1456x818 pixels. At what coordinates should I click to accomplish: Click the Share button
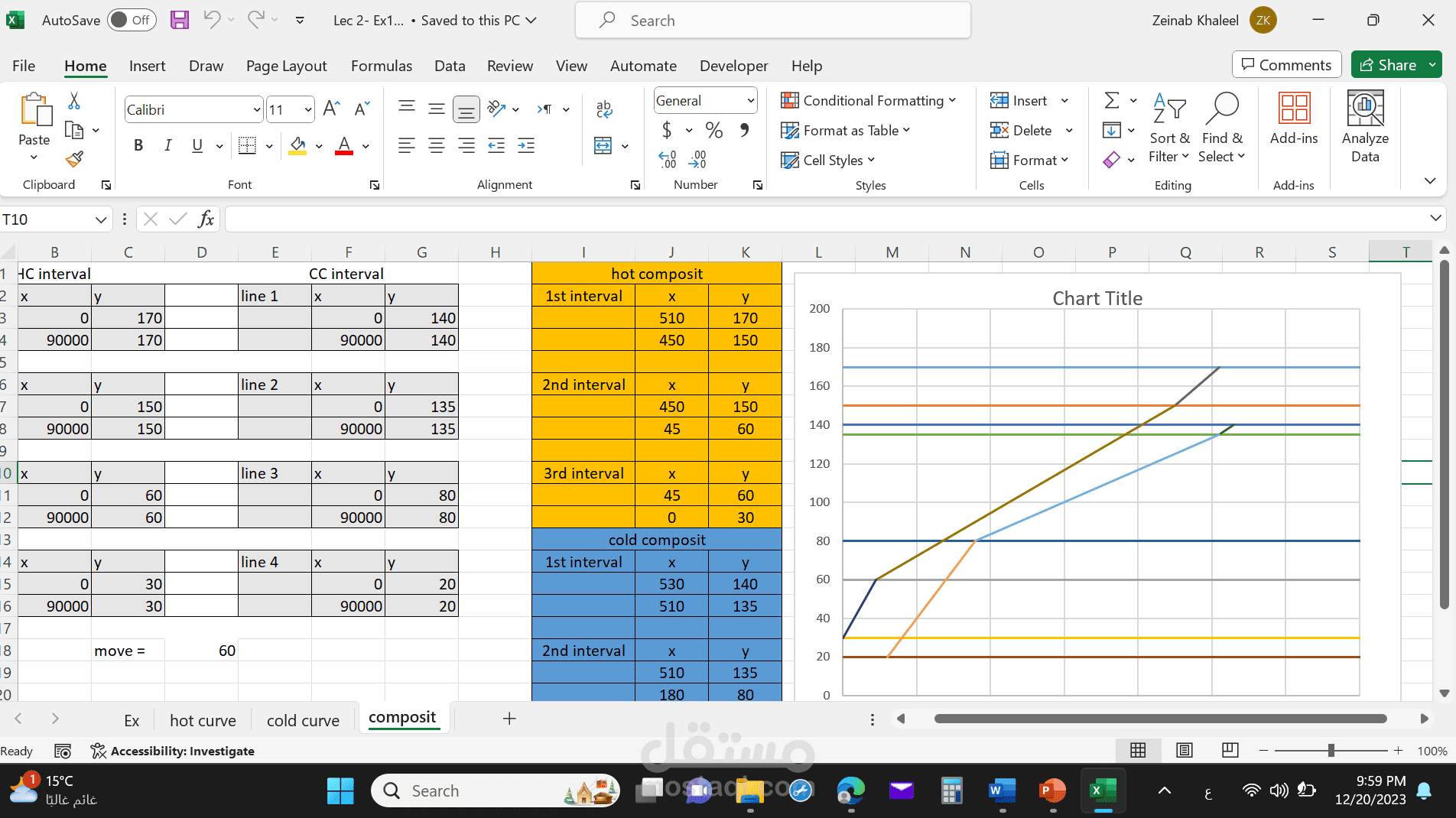(x=1389, y=65)
